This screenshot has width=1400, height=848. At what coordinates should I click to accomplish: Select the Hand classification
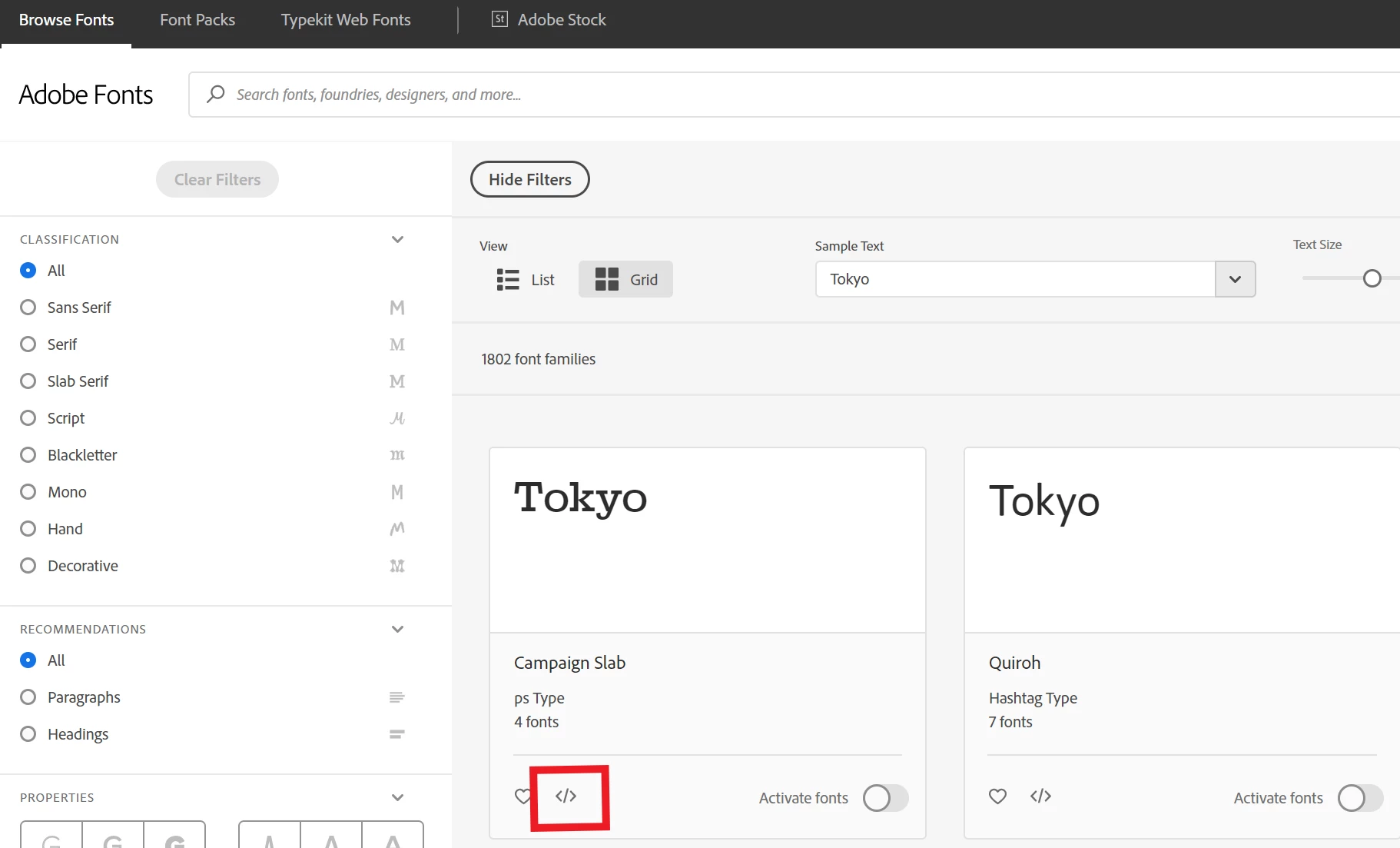point(28,529)
